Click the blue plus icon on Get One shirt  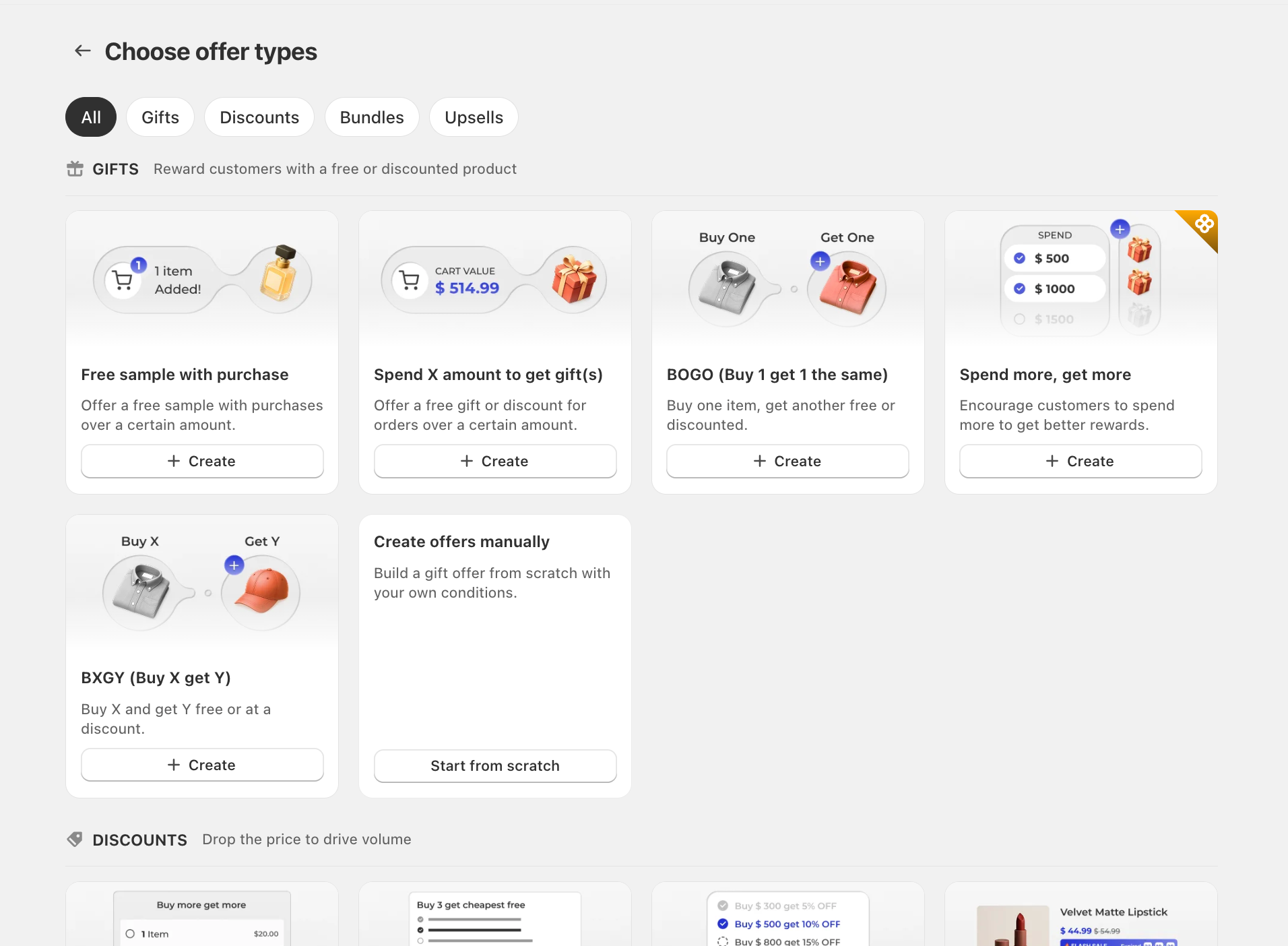click(x=820, y=261)
